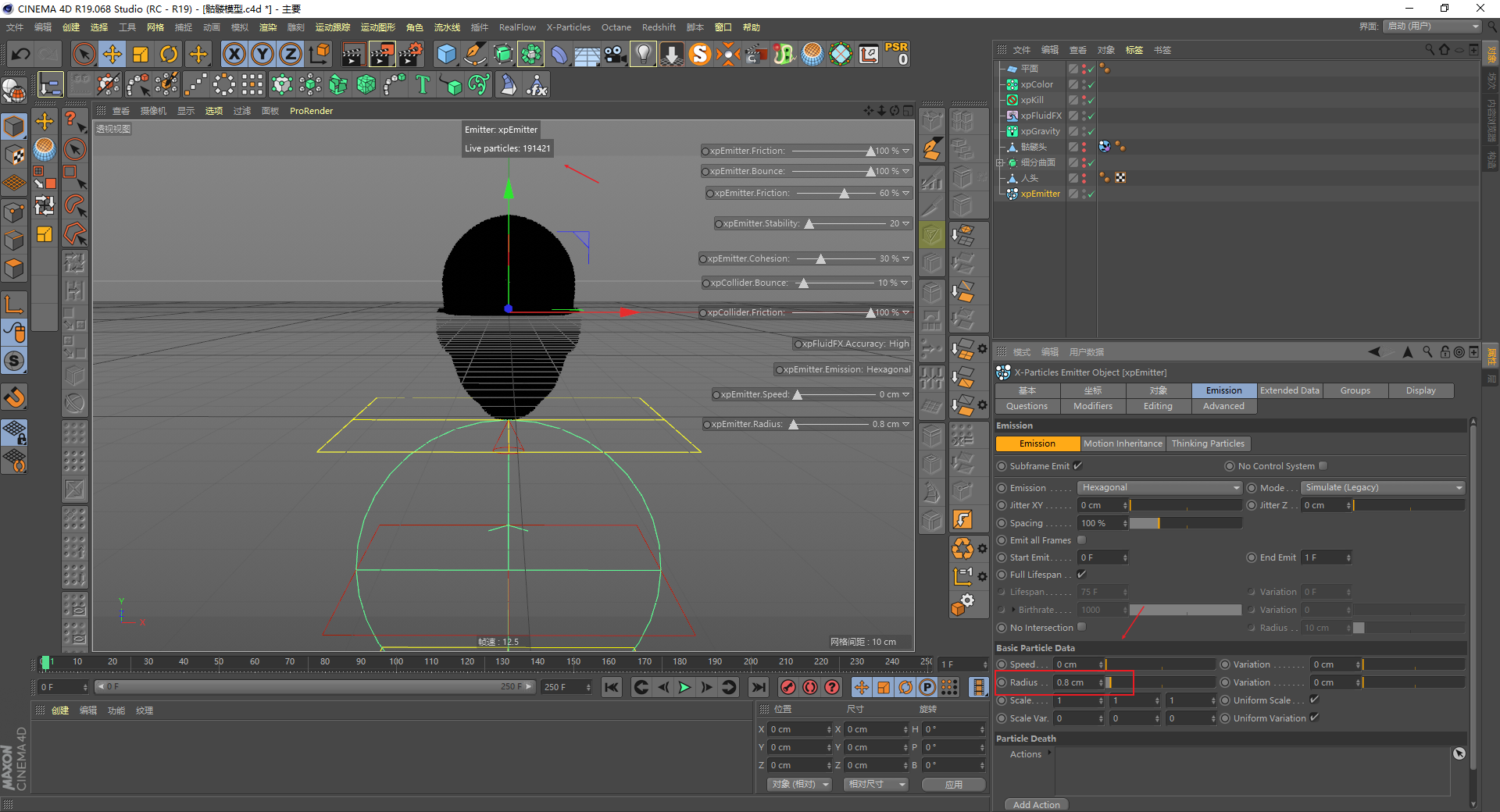
Task: Toggle the Y axis lock
Action: coord(262,54)
